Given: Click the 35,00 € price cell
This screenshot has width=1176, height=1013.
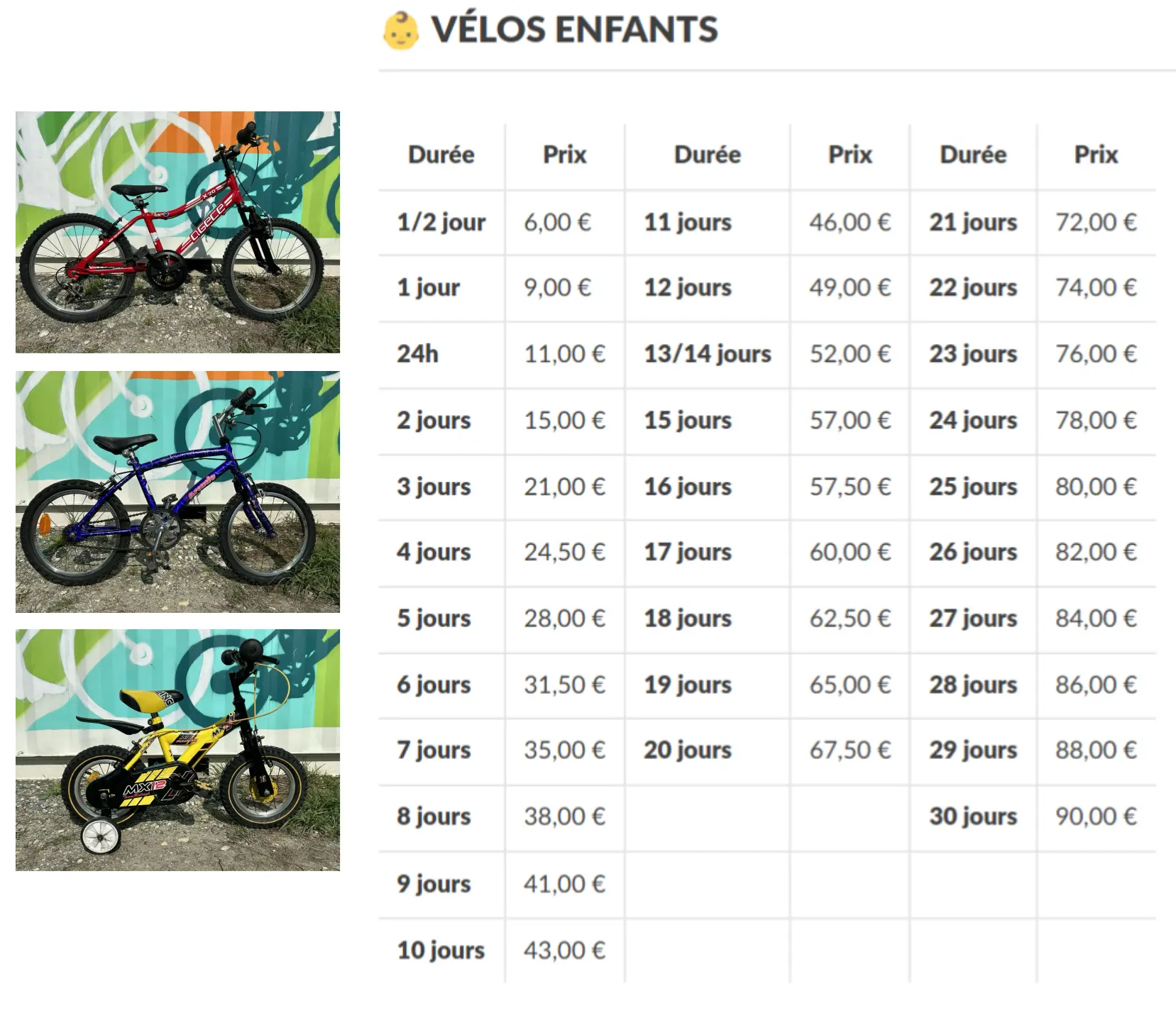Looking at the screenshot, I should [564, 751].
